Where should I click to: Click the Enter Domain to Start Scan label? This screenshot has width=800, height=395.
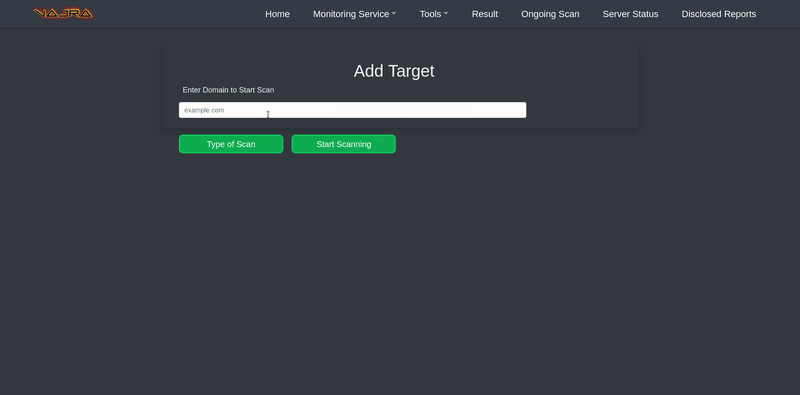tap(228, 90)
